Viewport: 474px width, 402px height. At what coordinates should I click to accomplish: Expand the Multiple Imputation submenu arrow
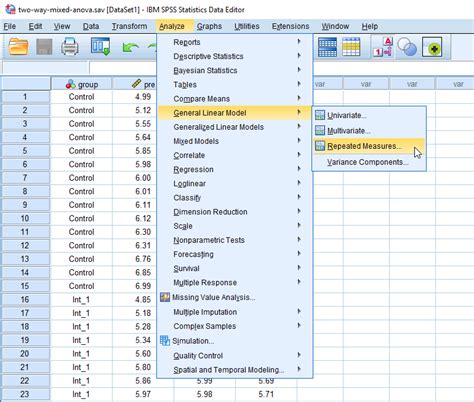coord(299,311)
